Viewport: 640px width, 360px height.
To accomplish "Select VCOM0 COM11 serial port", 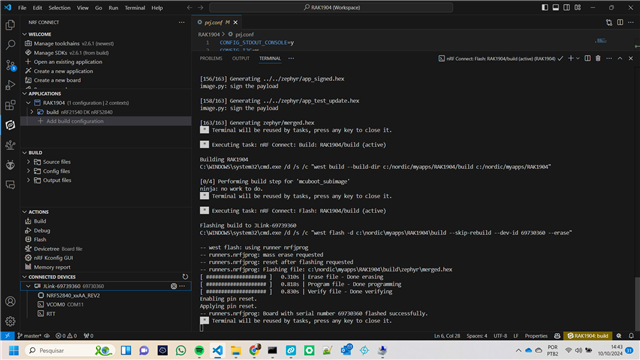I will coord(65,304).
